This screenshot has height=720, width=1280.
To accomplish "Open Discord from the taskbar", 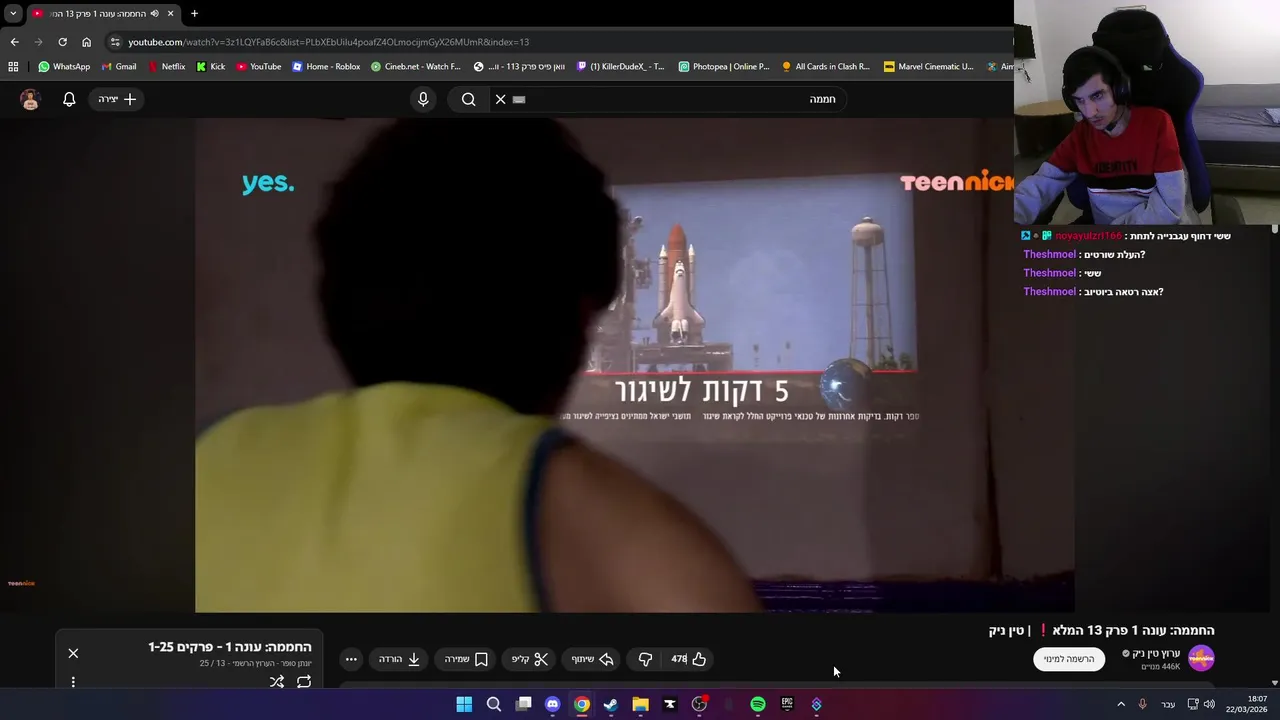I will [x=552, y=704].
